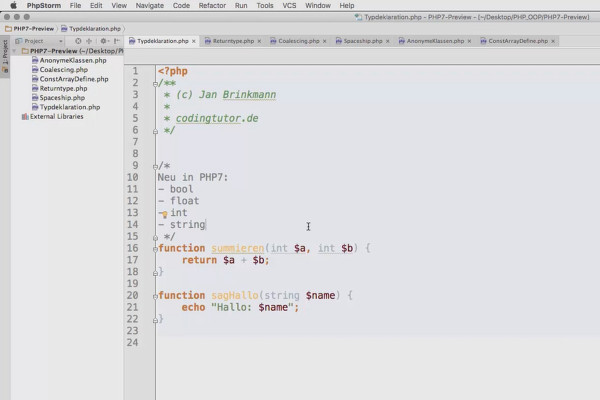Viewport: 600px width, 400px height.
Task: Click the codingtutor.de comment link
Action: point(217,118)
